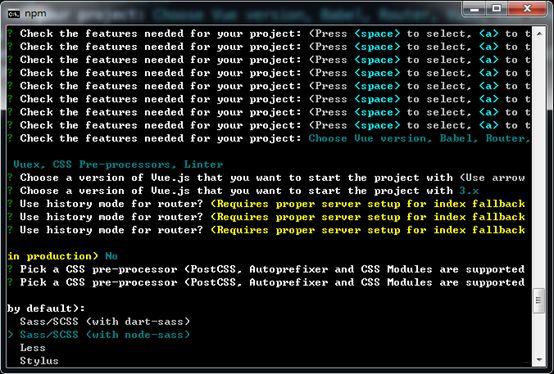The image size is (554, 374).
Task: Choose the Less pre-processor option
Action: (x=33, y=348)
